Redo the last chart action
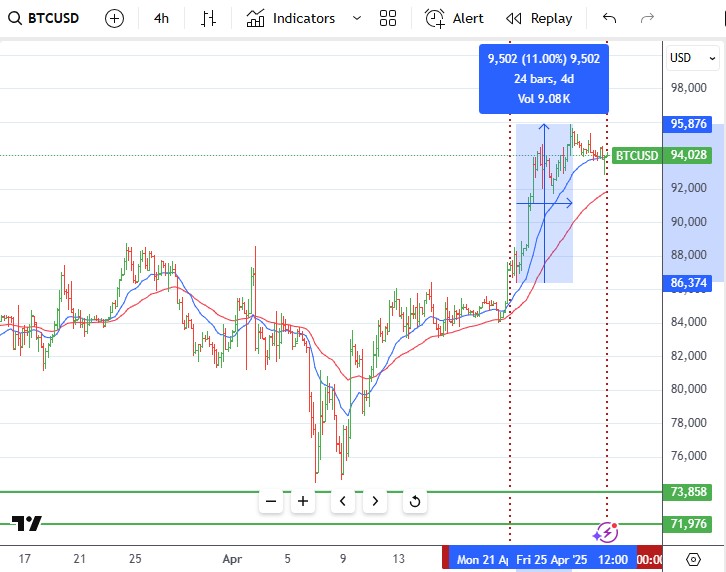726x572 pixels. (647, 19)
